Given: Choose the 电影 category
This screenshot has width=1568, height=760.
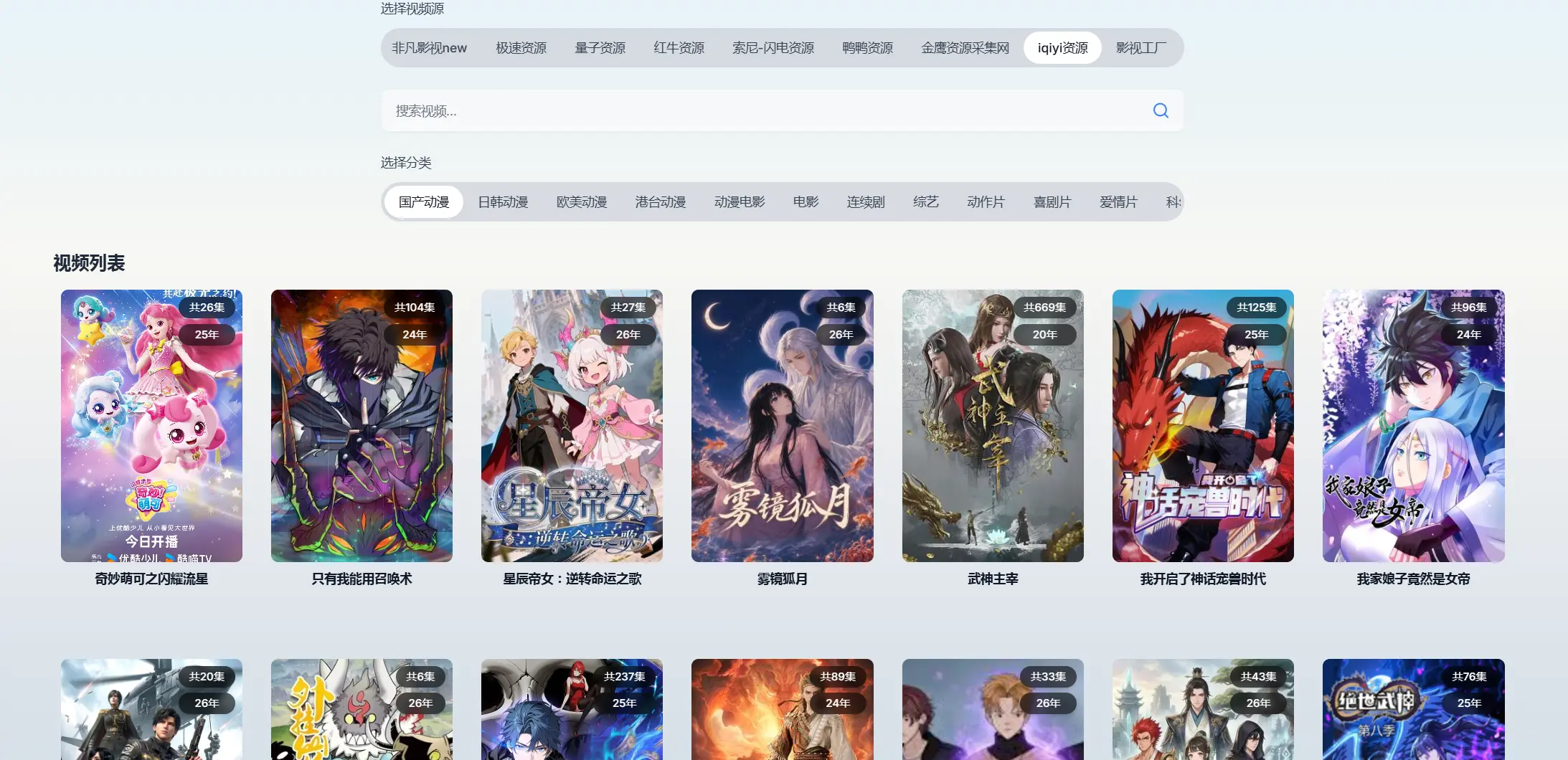Looking at the screenshot, I should [x=806, y=202].
